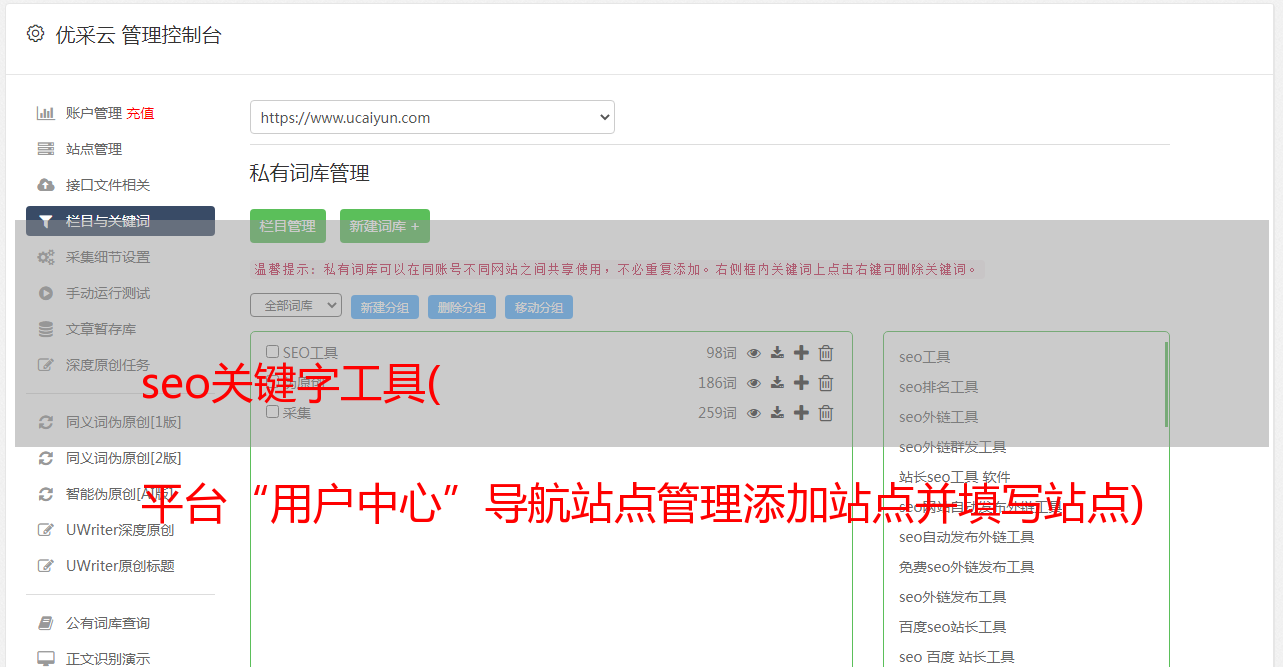Click the keyword list scrollbar thumb
The image size is (1283, 667).
tap(1166, 384)
